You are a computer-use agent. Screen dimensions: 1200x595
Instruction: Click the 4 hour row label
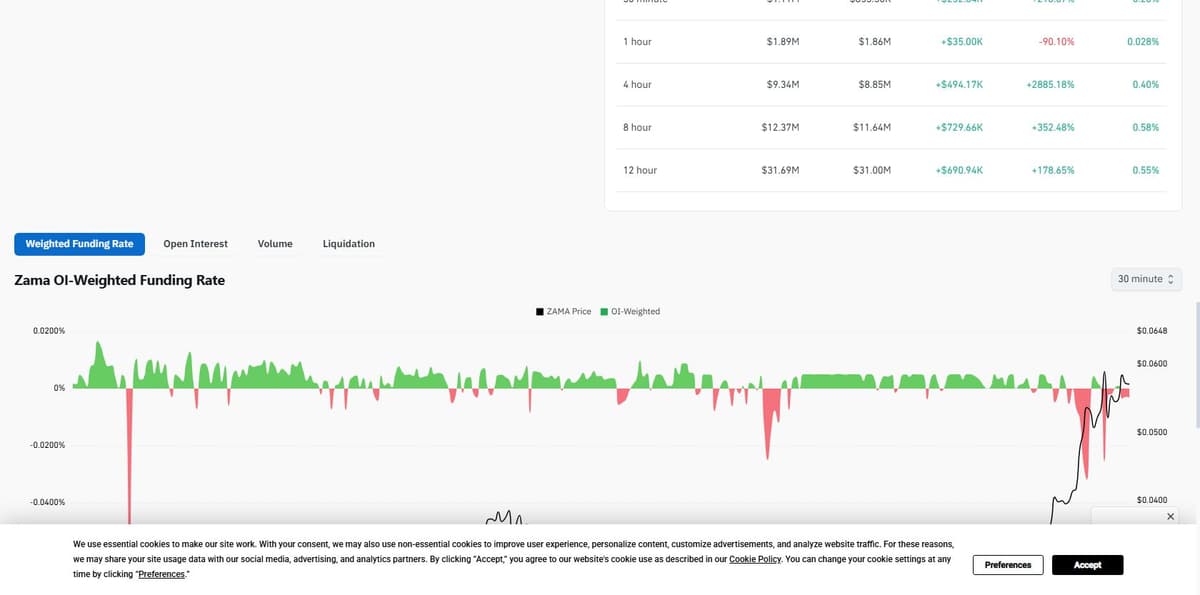[x=637, y=85]
